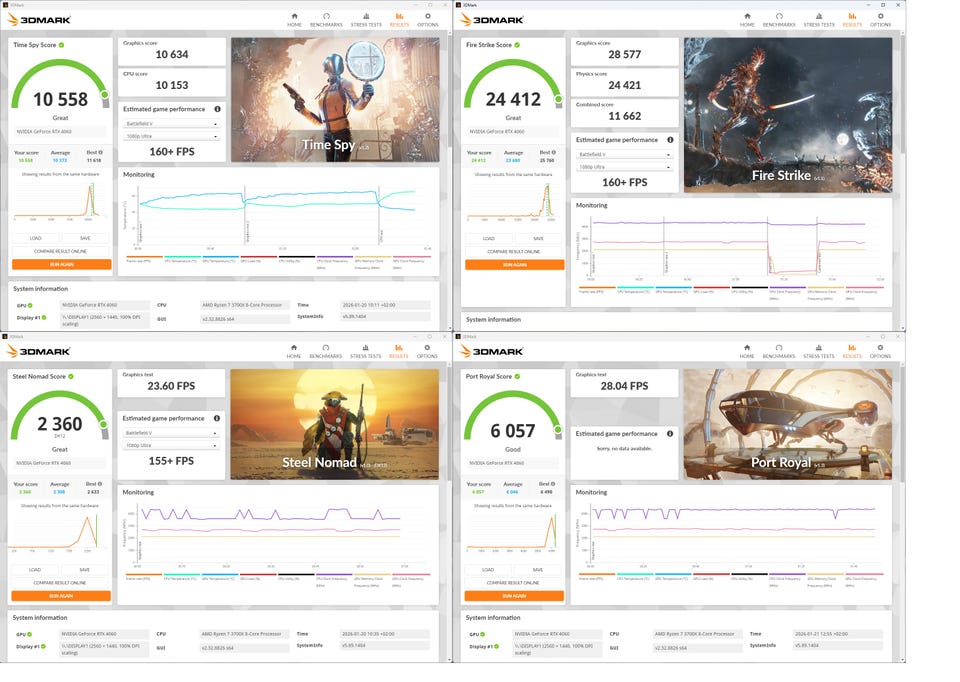This screenshot has height=682, width=960.
Task: Click Options gear in the Fire Strike window
Action: click(880, 17)
